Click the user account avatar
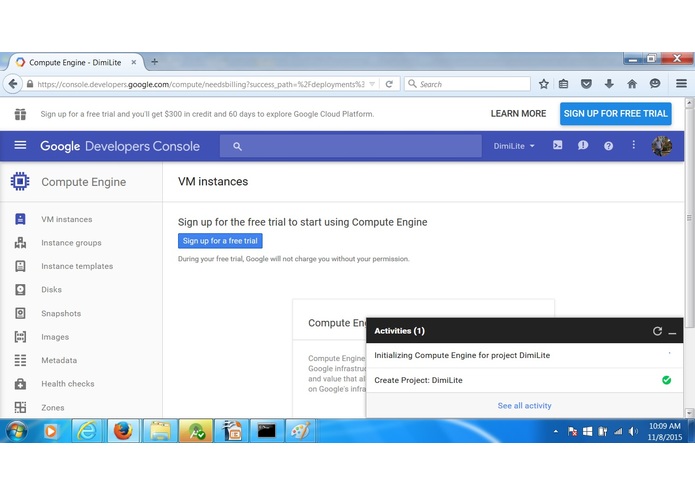 point(662,146)
